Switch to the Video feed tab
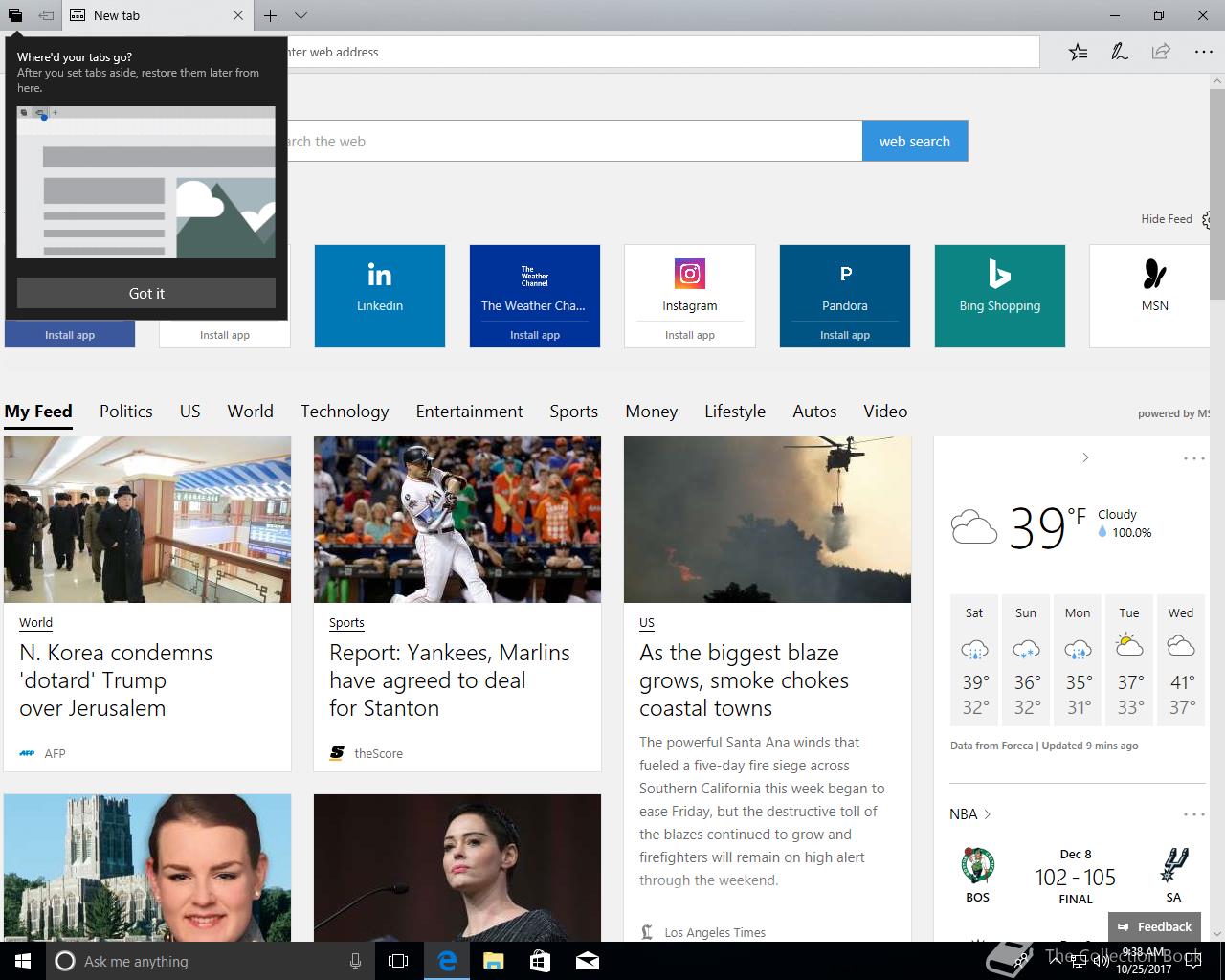The image size is (1225, 980). [x=885, y=412]
